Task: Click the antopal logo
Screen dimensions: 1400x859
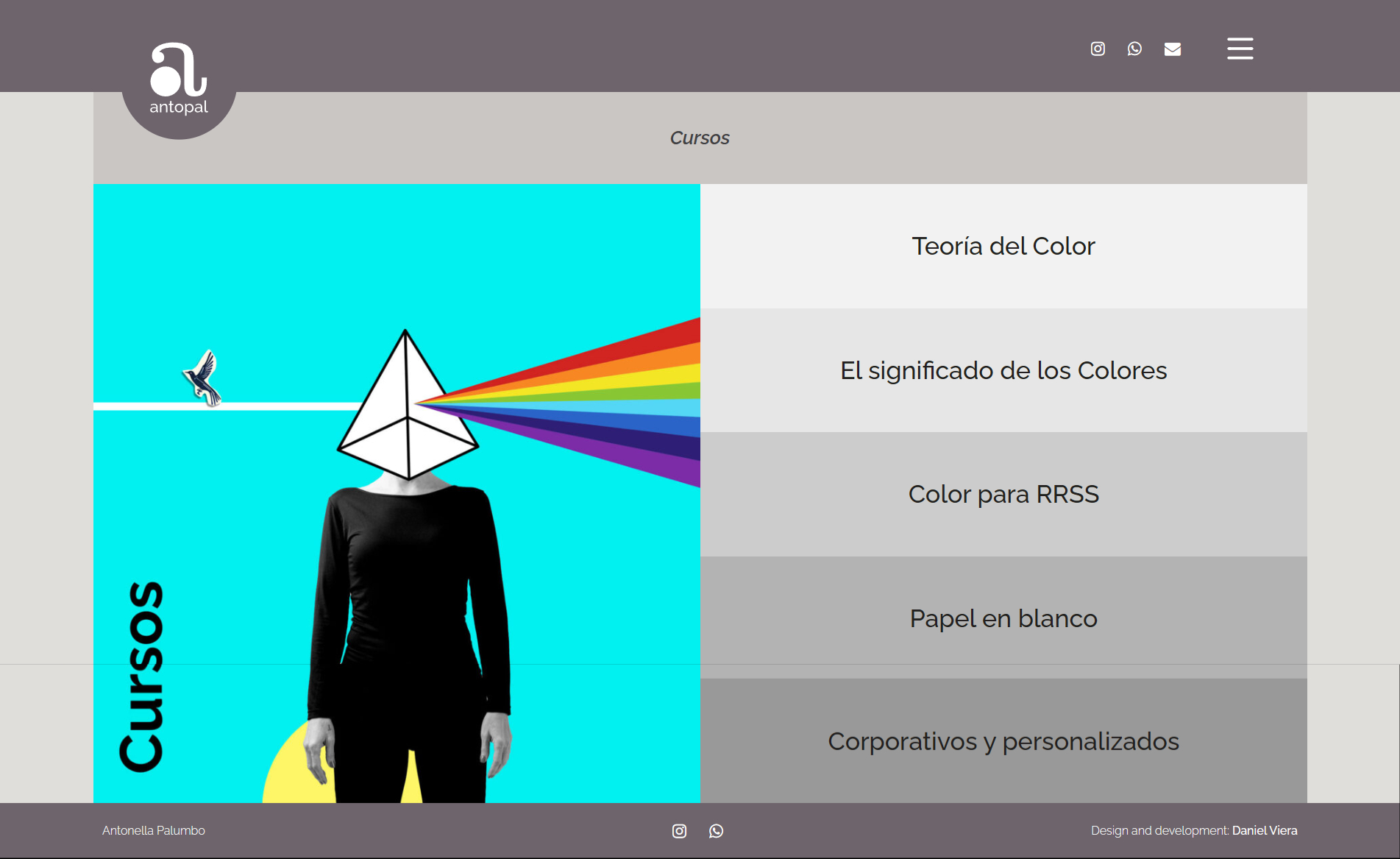Action: coord(179,79)
